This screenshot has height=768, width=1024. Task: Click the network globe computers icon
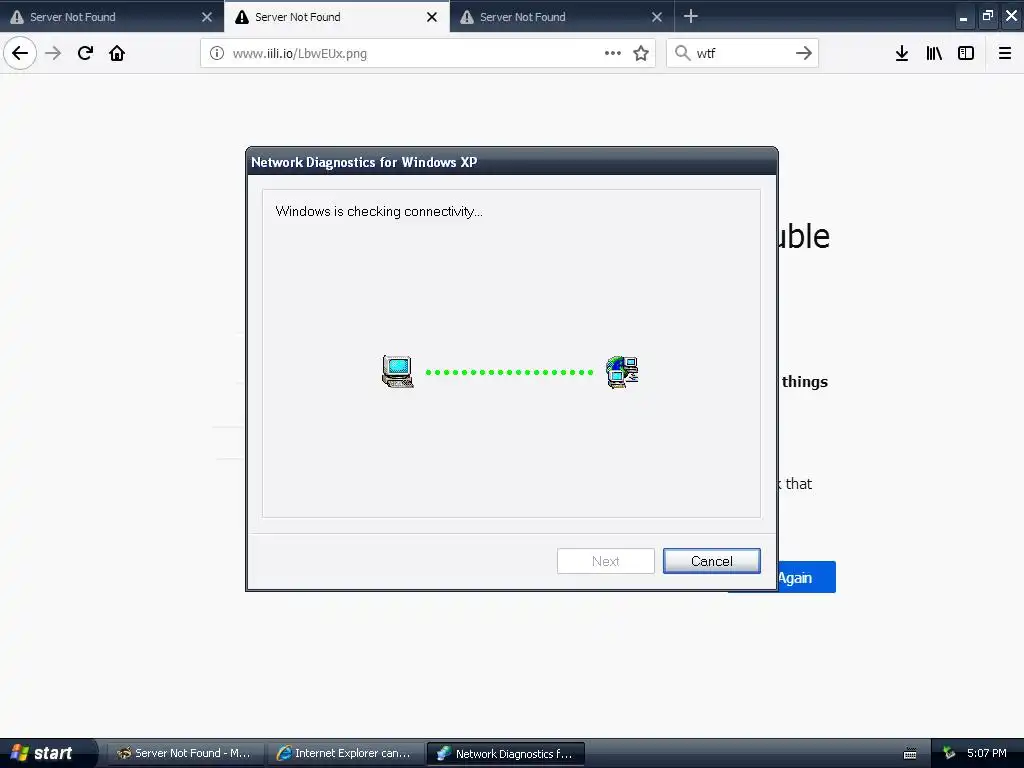pyautogui.click(x=622, y=372)
